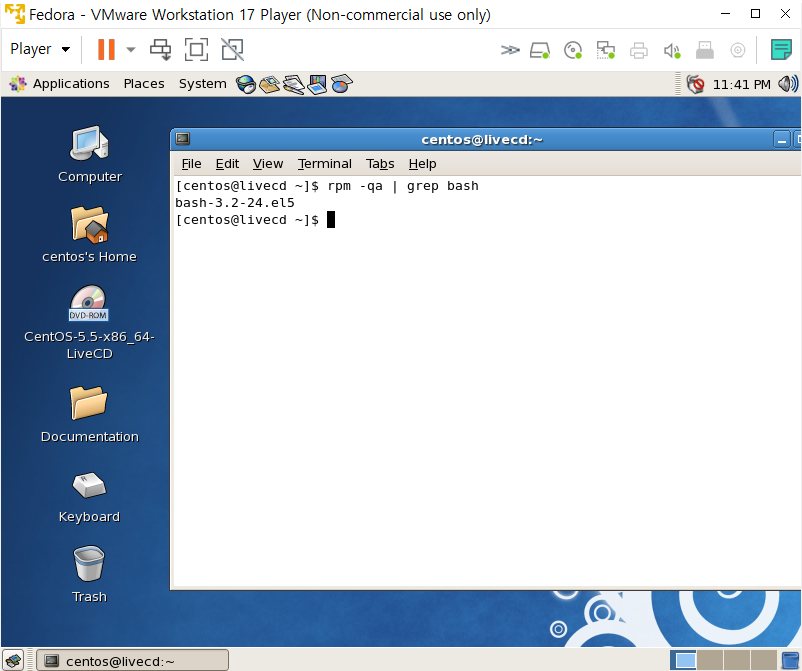Click the grayed-out camera device icon
Image resolution: width=802 pixels, height=671 pixels.
point(738,50)
